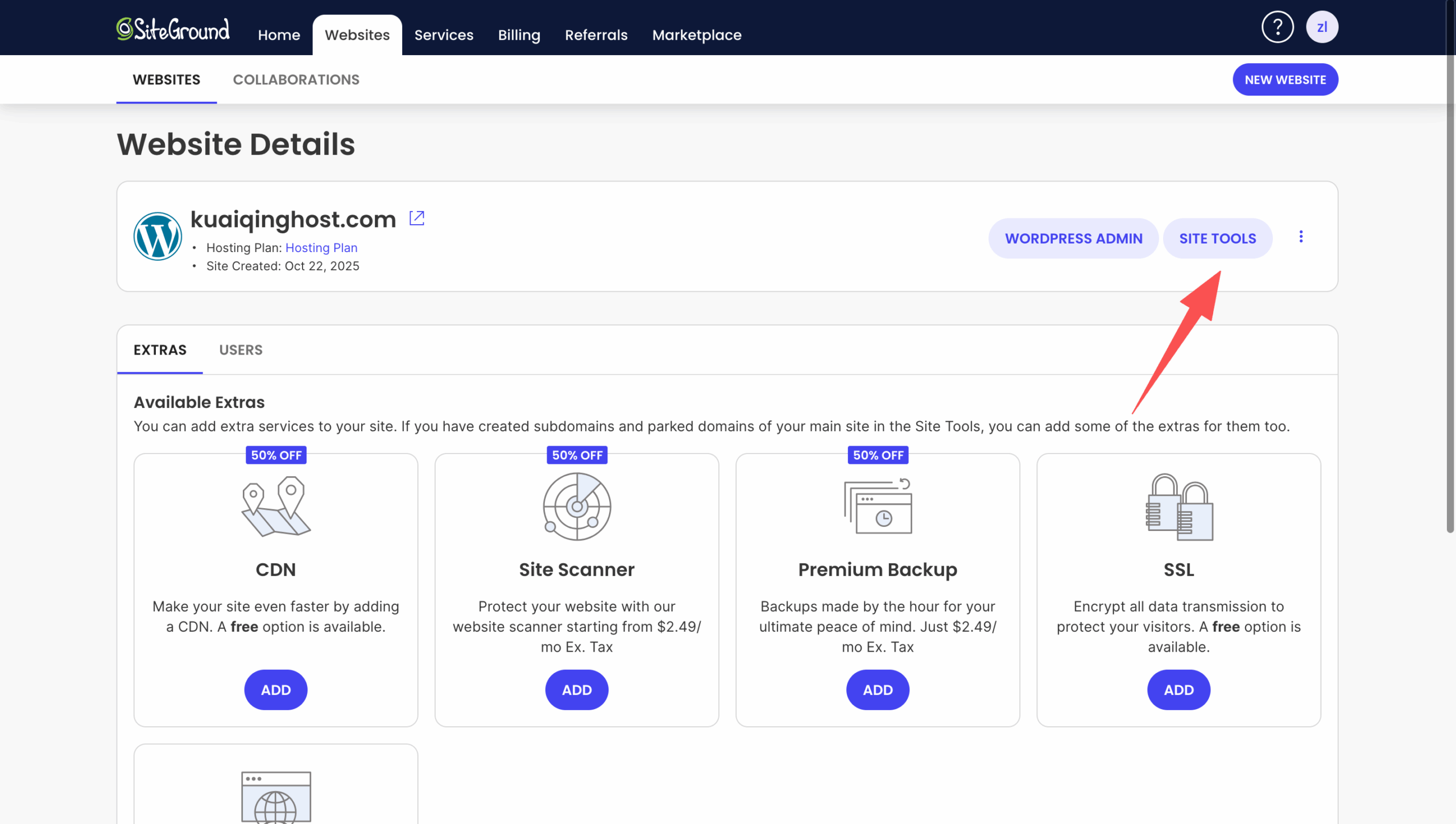Screen dimensions: 1456x824
Task: Click the SiteGround logo
Action: tap(173, 30)
